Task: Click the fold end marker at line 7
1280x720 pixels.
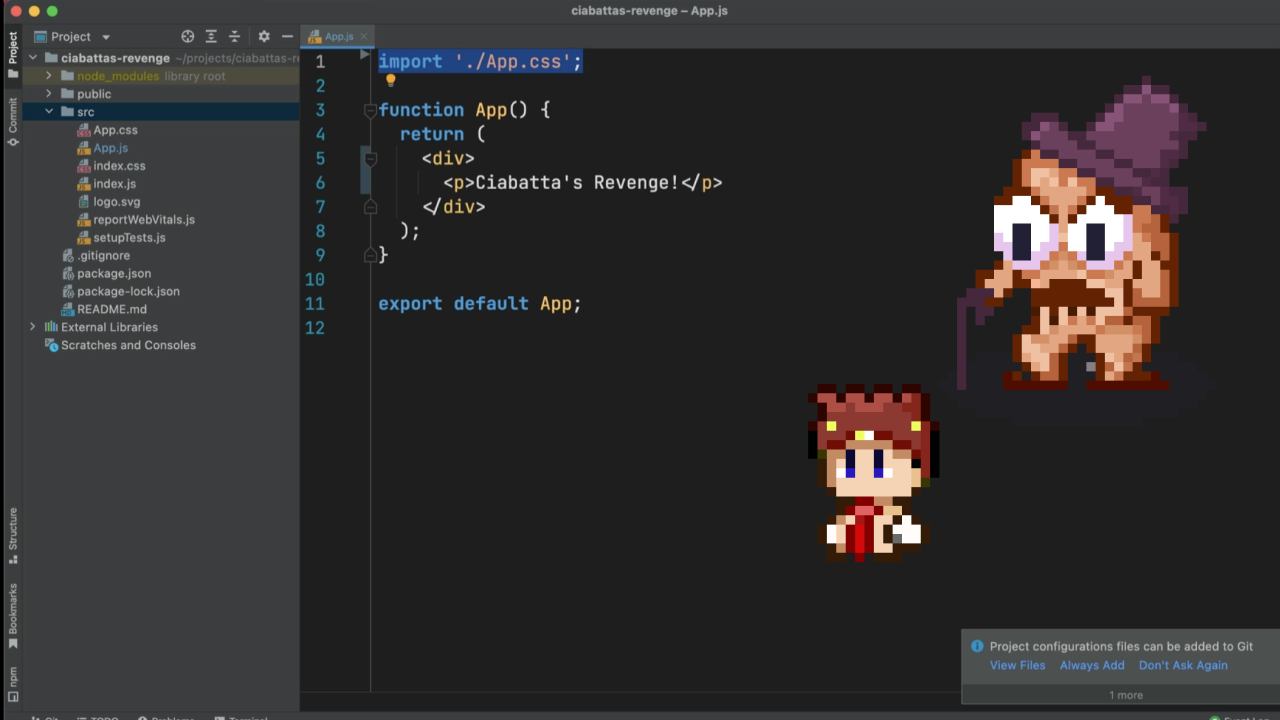Action: coord(370,206)
